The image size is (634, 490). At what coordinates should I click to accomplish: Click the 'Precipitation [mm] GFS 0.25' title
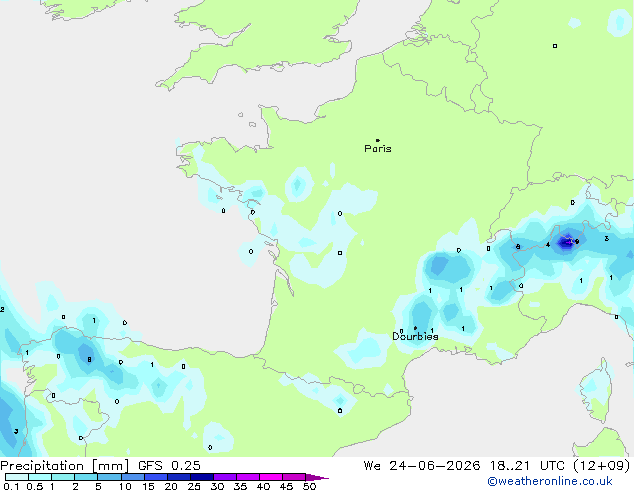click(100, 466)
